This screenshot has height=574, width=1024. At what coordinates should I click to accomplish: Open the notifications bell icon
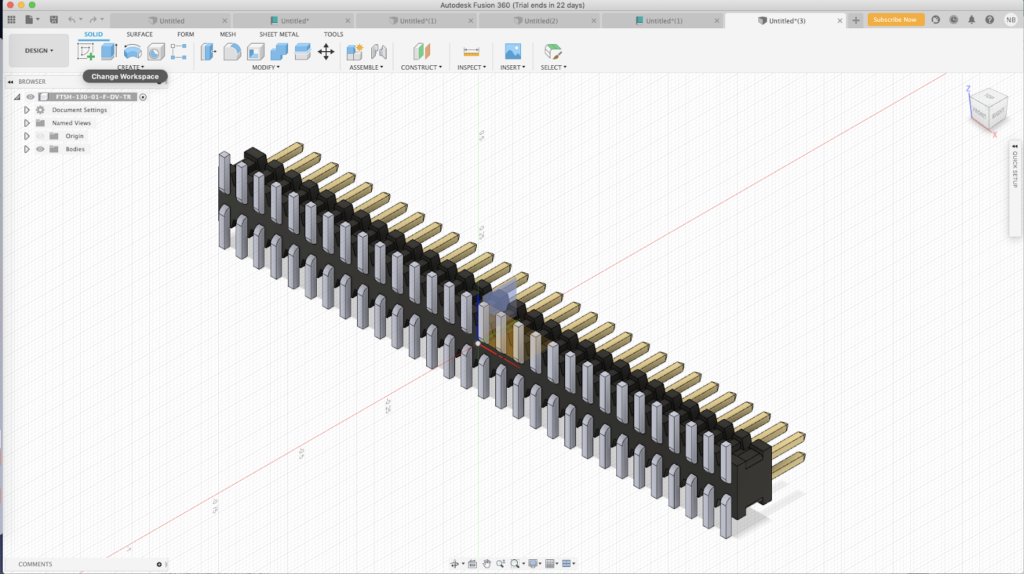(972, 20)
